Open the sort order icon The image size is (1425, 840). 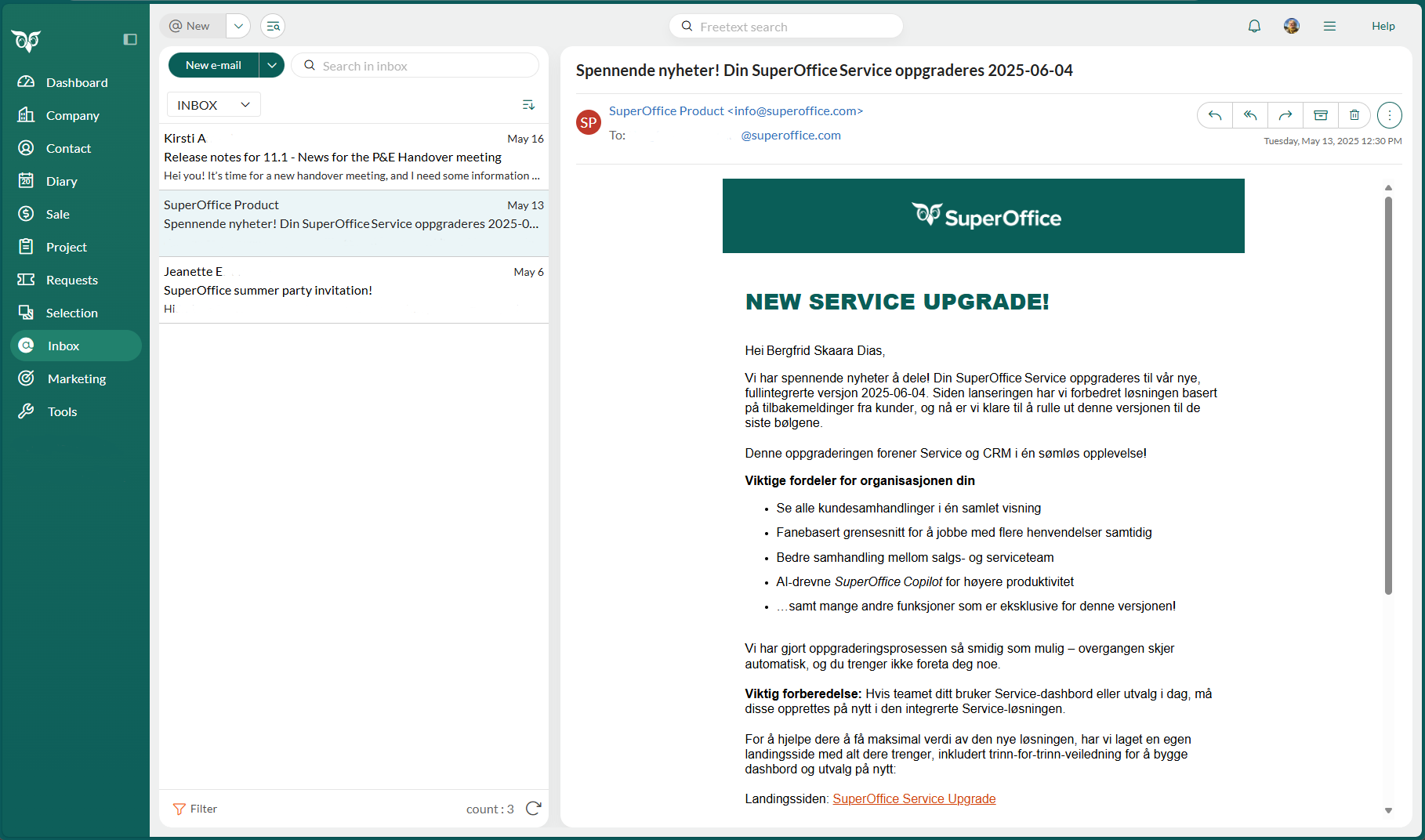tap(528, 105)
